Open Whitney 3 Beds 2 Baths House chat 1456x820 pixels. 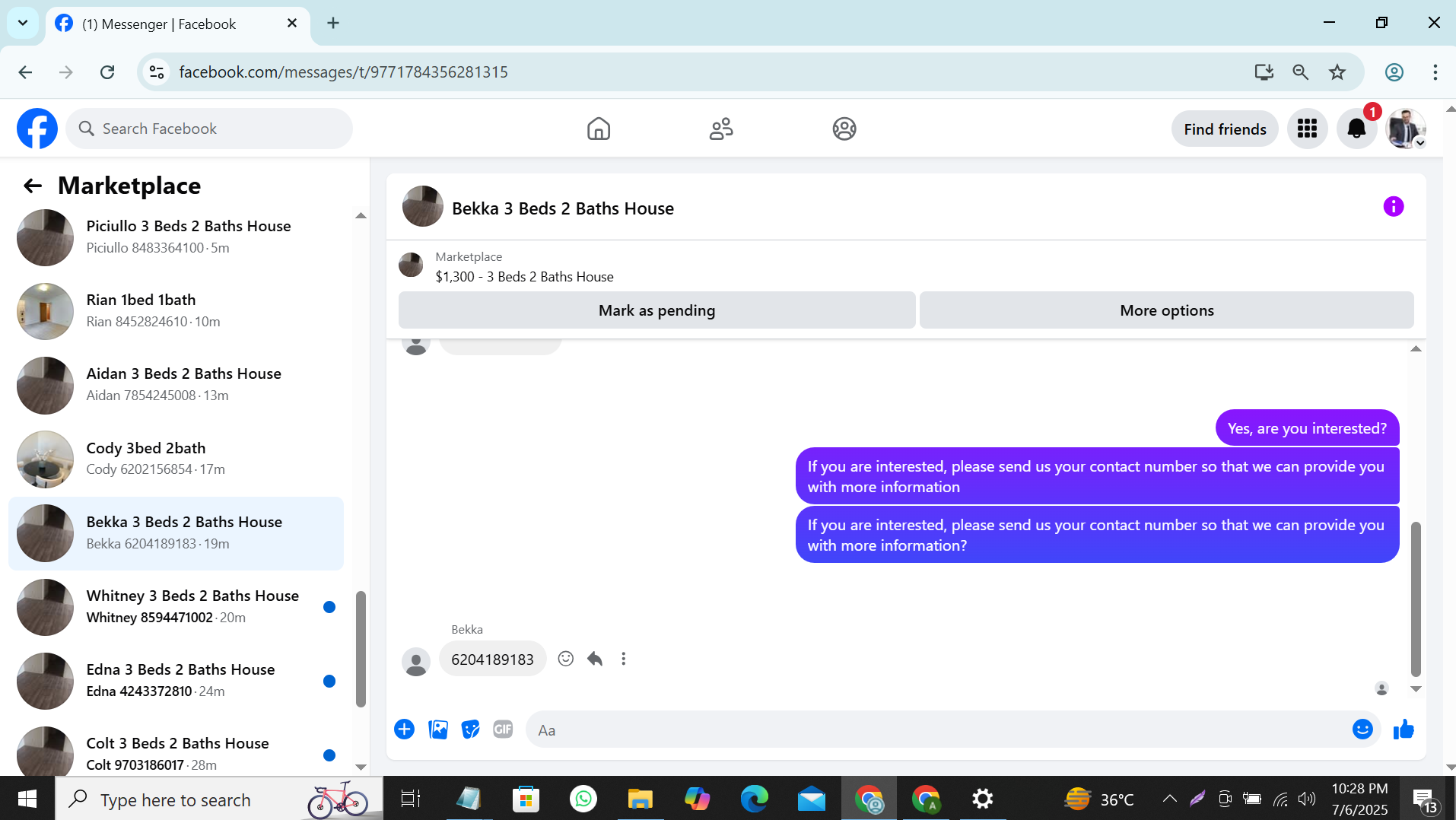tap(176, 606)
